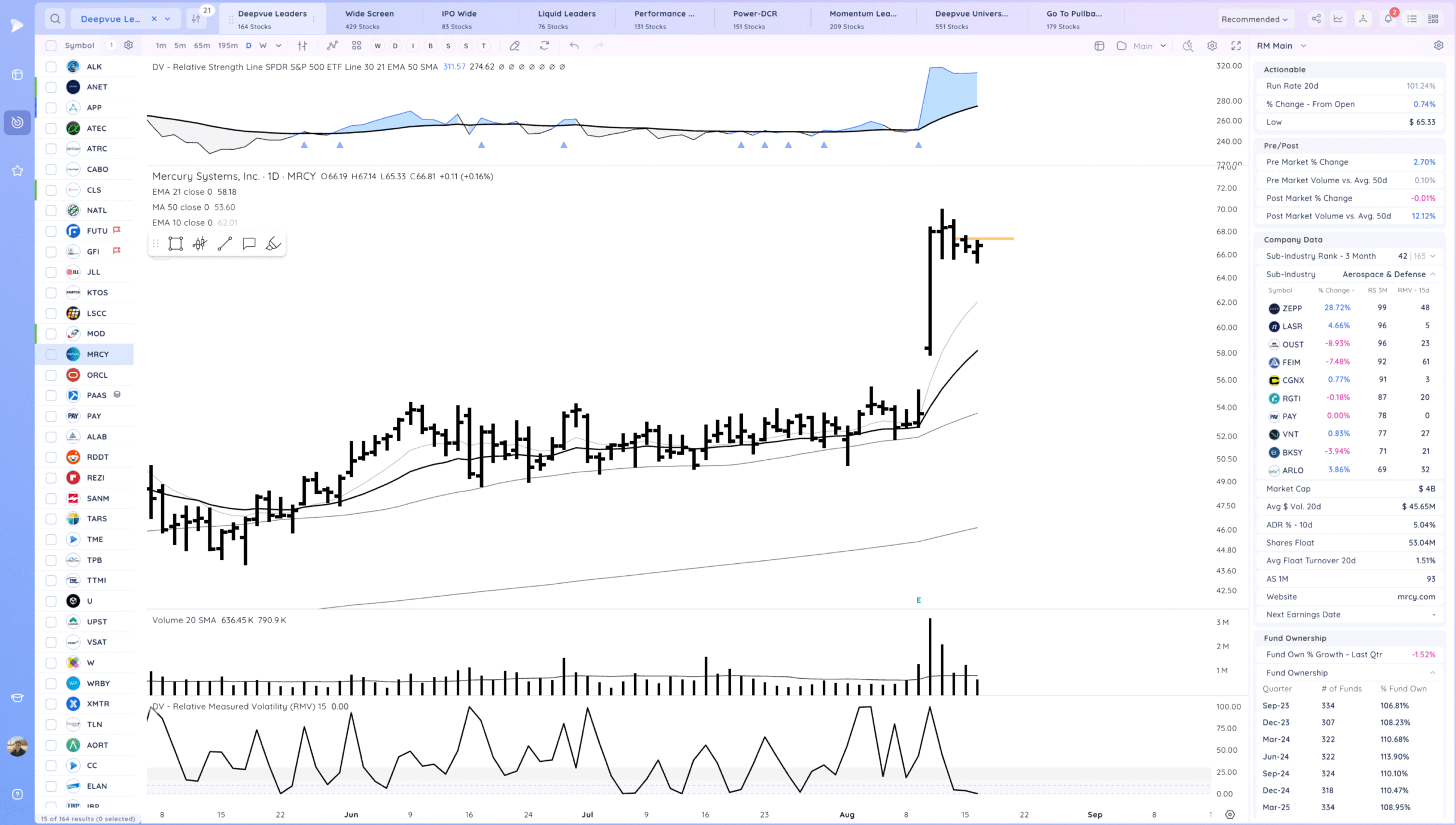Open the Power-DCR screen tab

(754, 19)
